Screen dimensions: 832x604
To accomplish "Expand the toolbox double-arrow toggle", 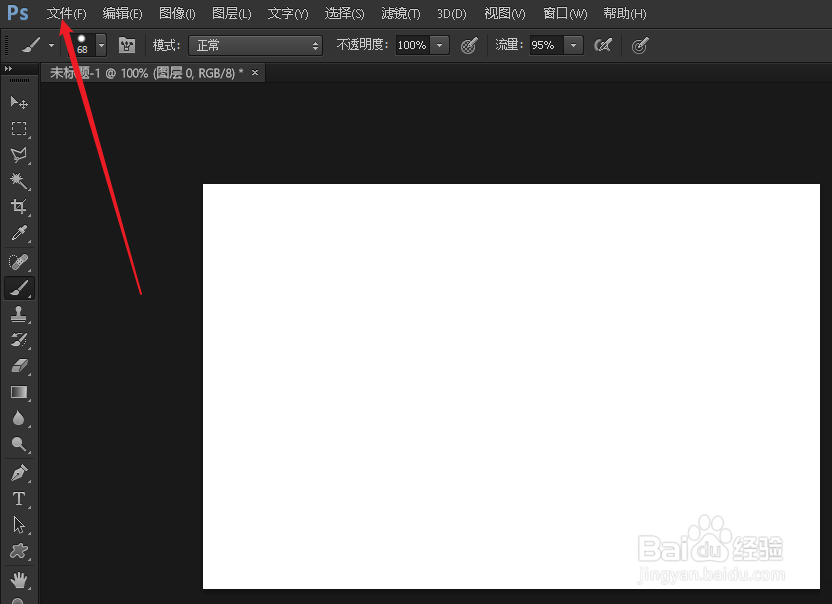I will pos(8,68).
